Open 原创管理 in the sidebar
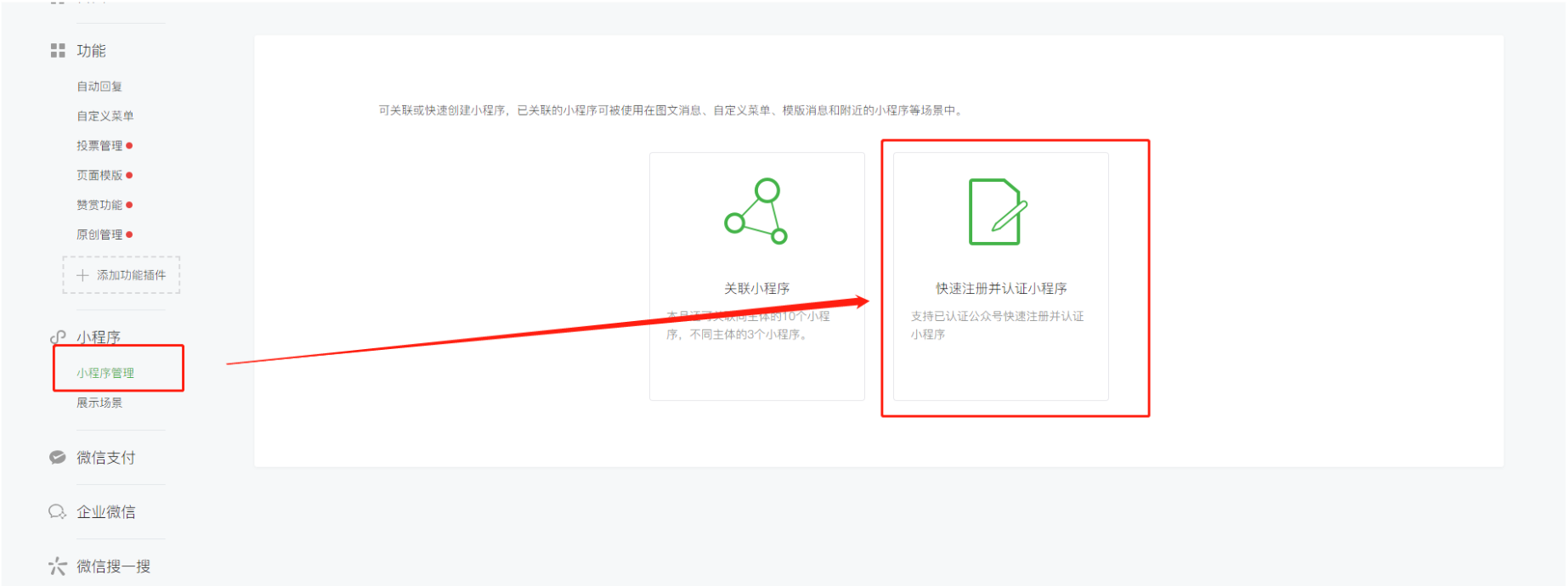 [99, 235]
